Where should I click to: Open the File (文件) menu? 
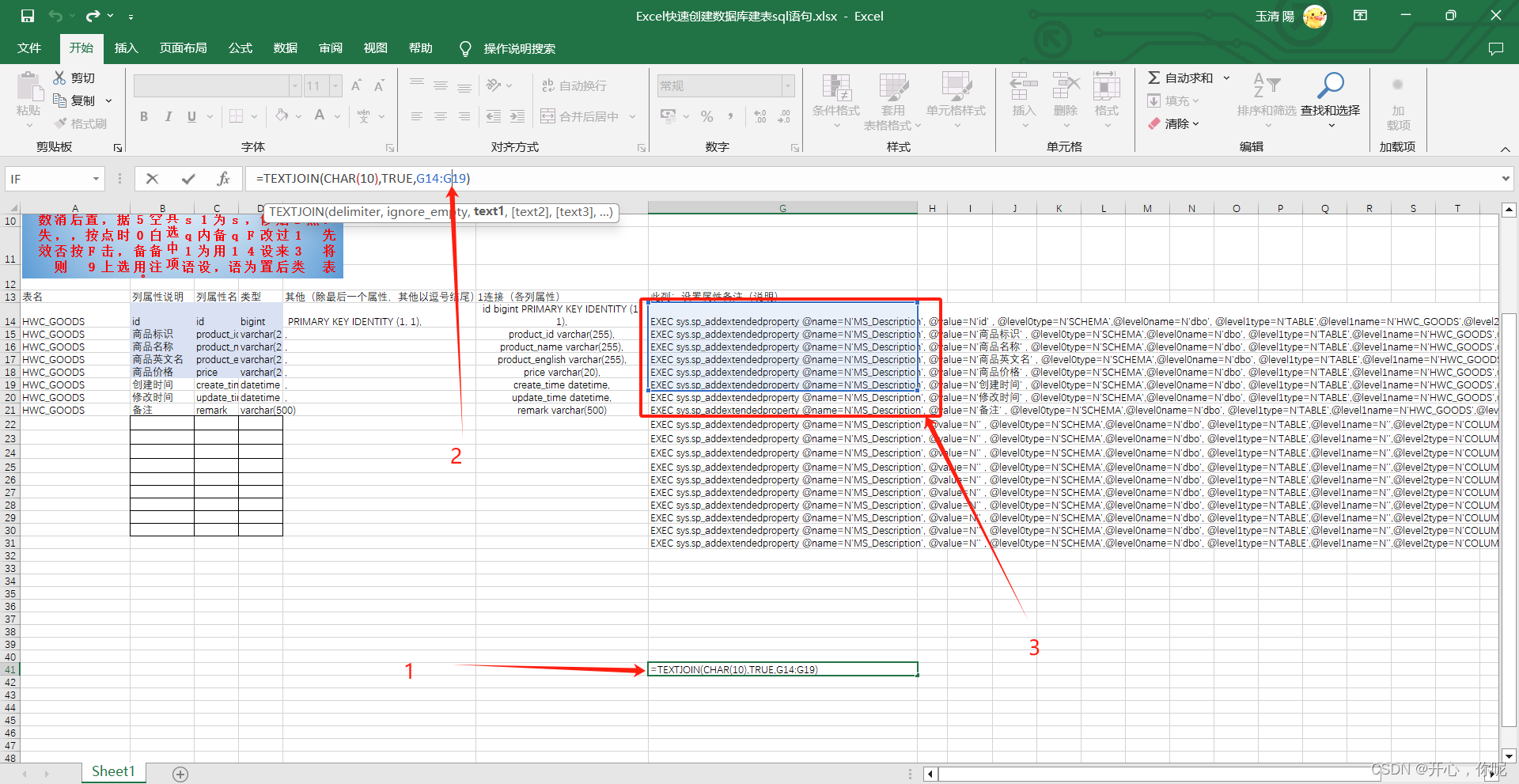29,48
